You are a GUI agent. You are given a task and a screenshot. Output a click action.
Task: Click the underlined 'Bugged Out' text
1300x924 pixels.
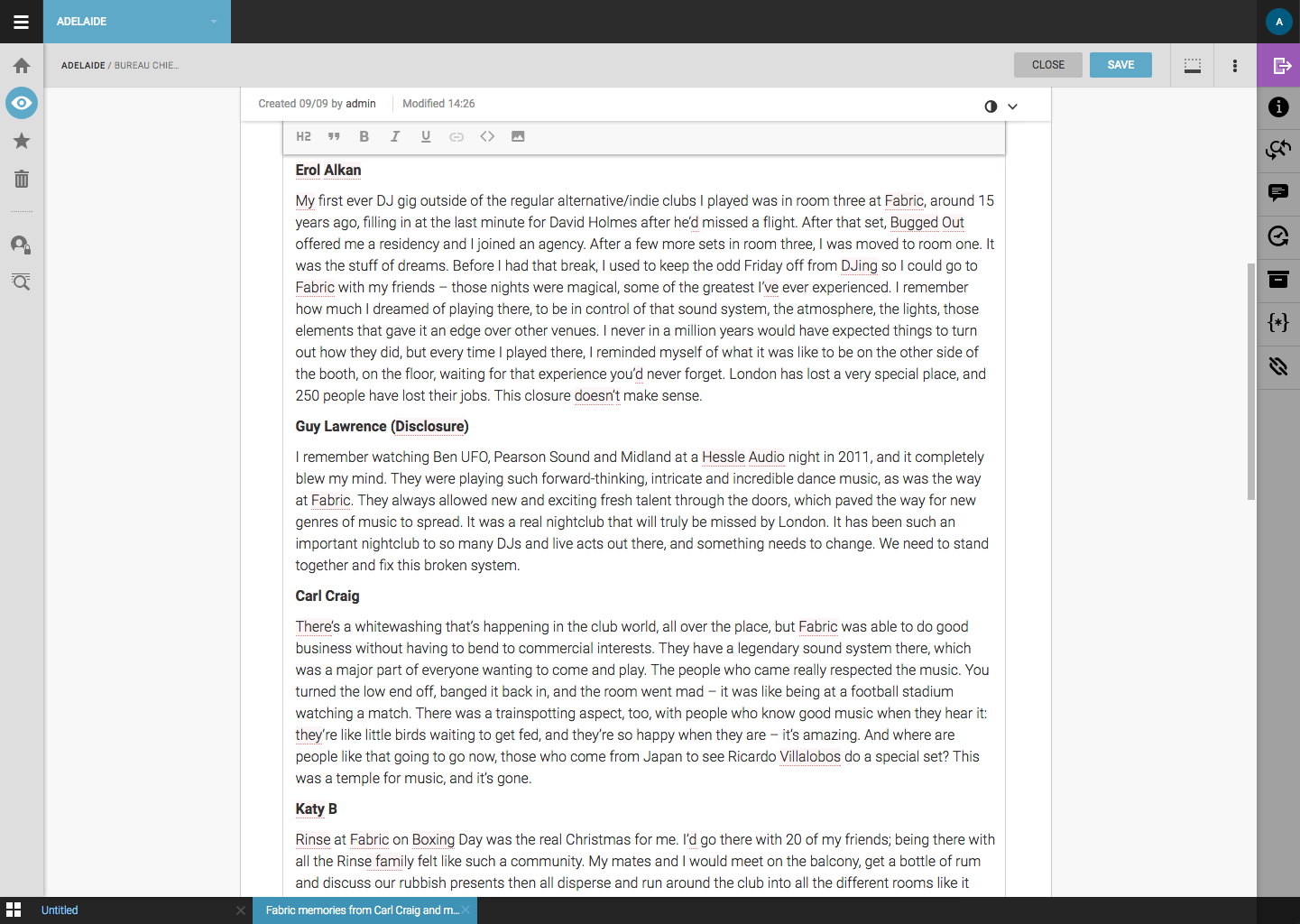[927, 223]
